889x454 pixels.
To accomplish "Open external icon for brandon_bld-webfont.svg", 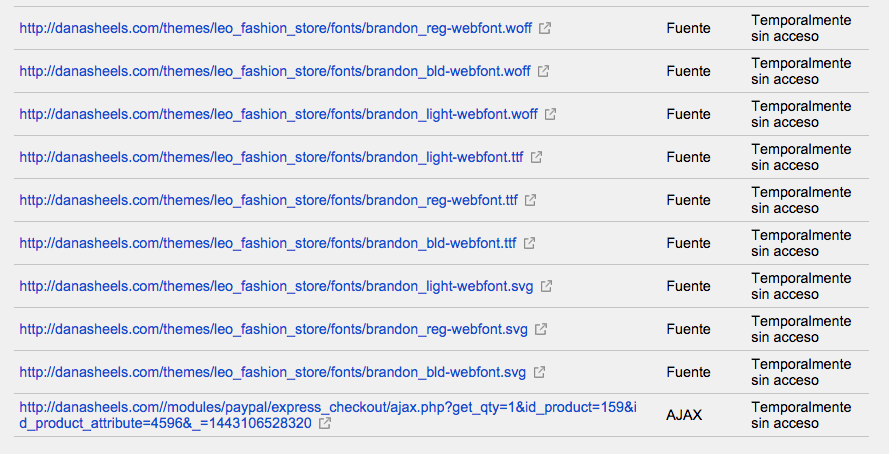I will pos(539,372).
